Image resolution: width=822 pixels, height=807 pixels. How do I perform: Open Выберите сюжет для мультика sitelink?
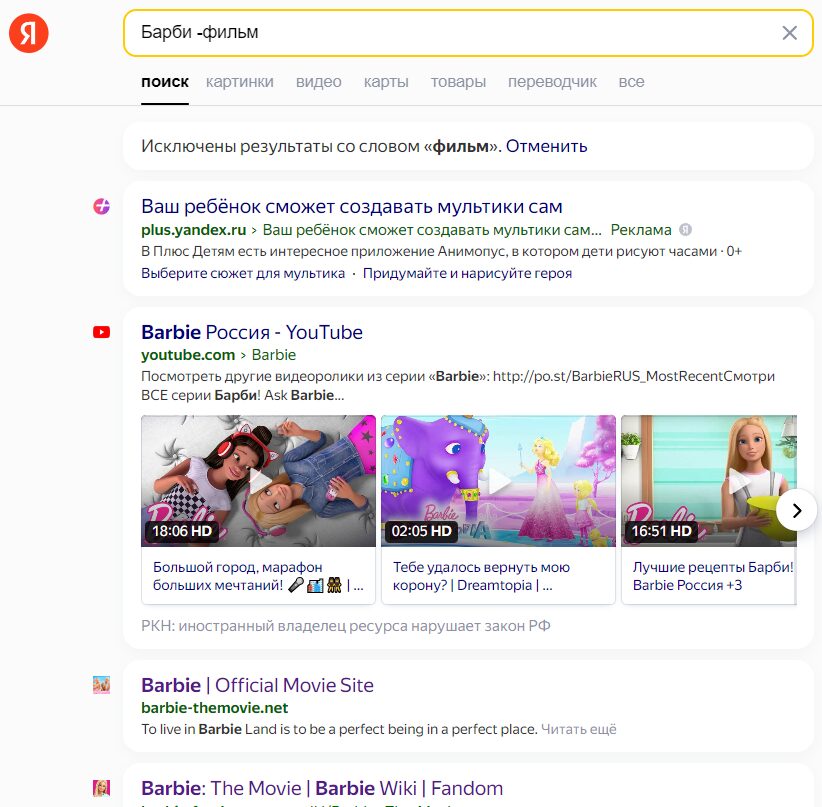243,273
